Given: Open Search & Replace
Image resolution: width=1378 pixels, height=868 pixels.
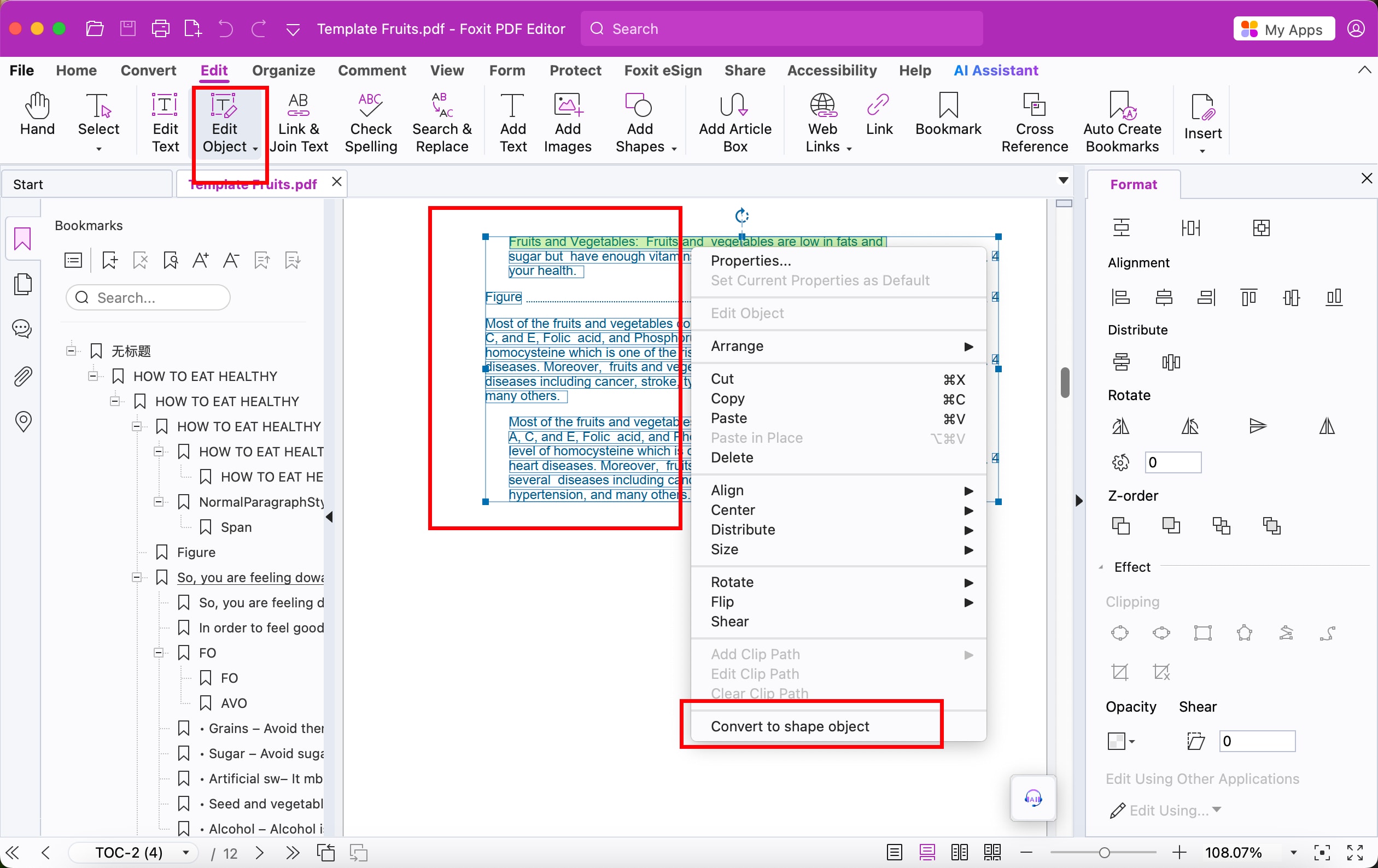Looking at the screenshot, I should click(x=442, y=122).
